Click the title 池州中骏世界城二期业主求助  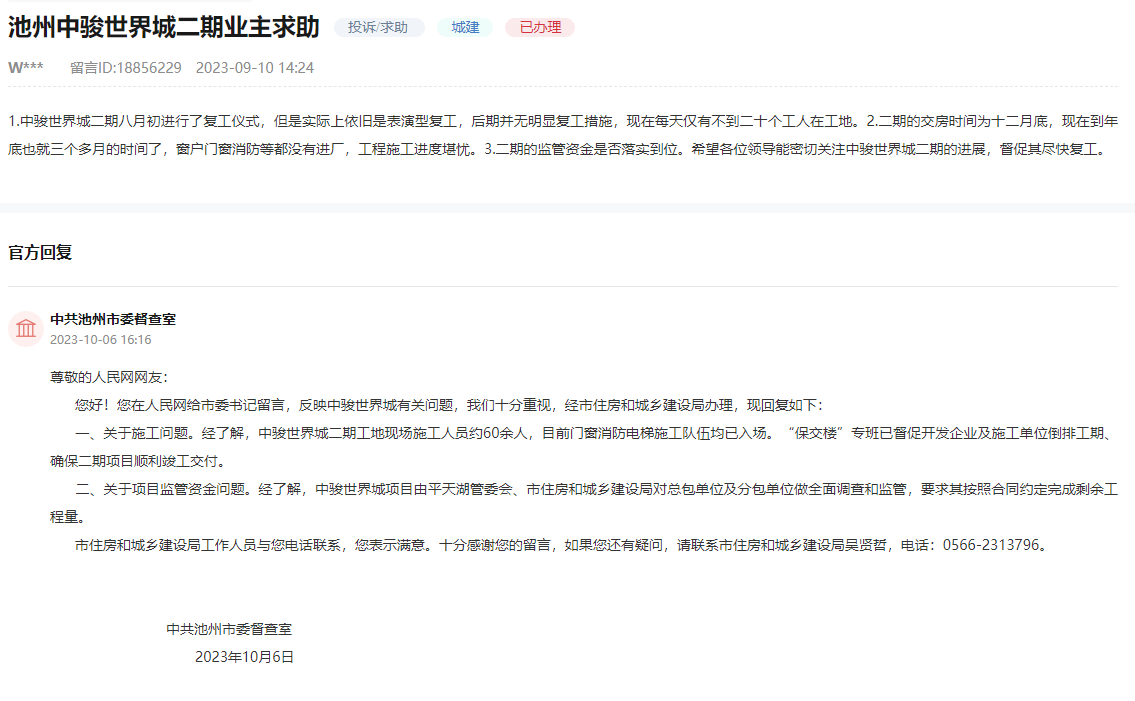point(164,27)
